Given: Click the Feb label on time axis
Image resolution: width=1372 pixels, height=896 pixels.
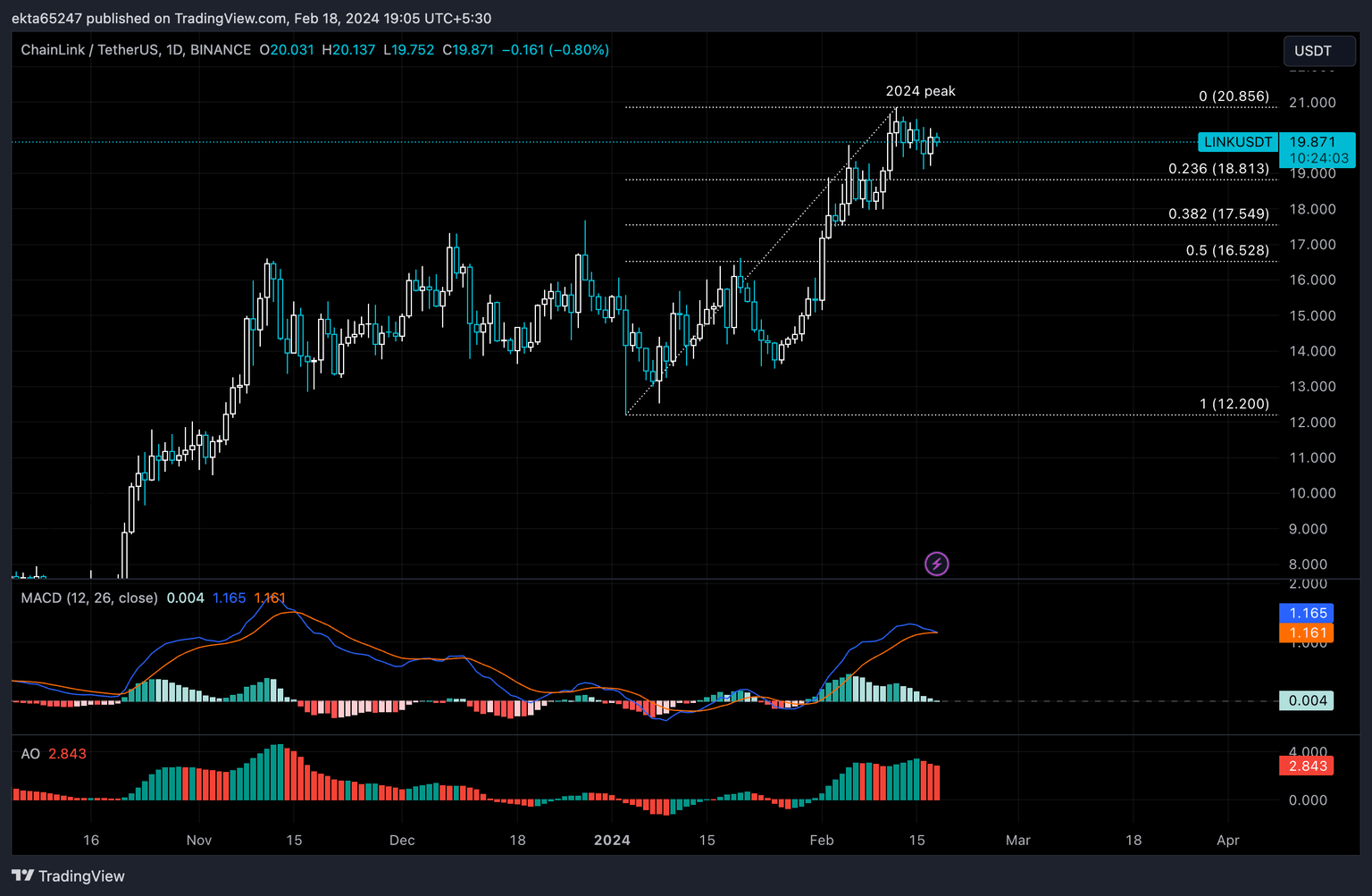Looking at the screenshot, I should coord(821,840).
